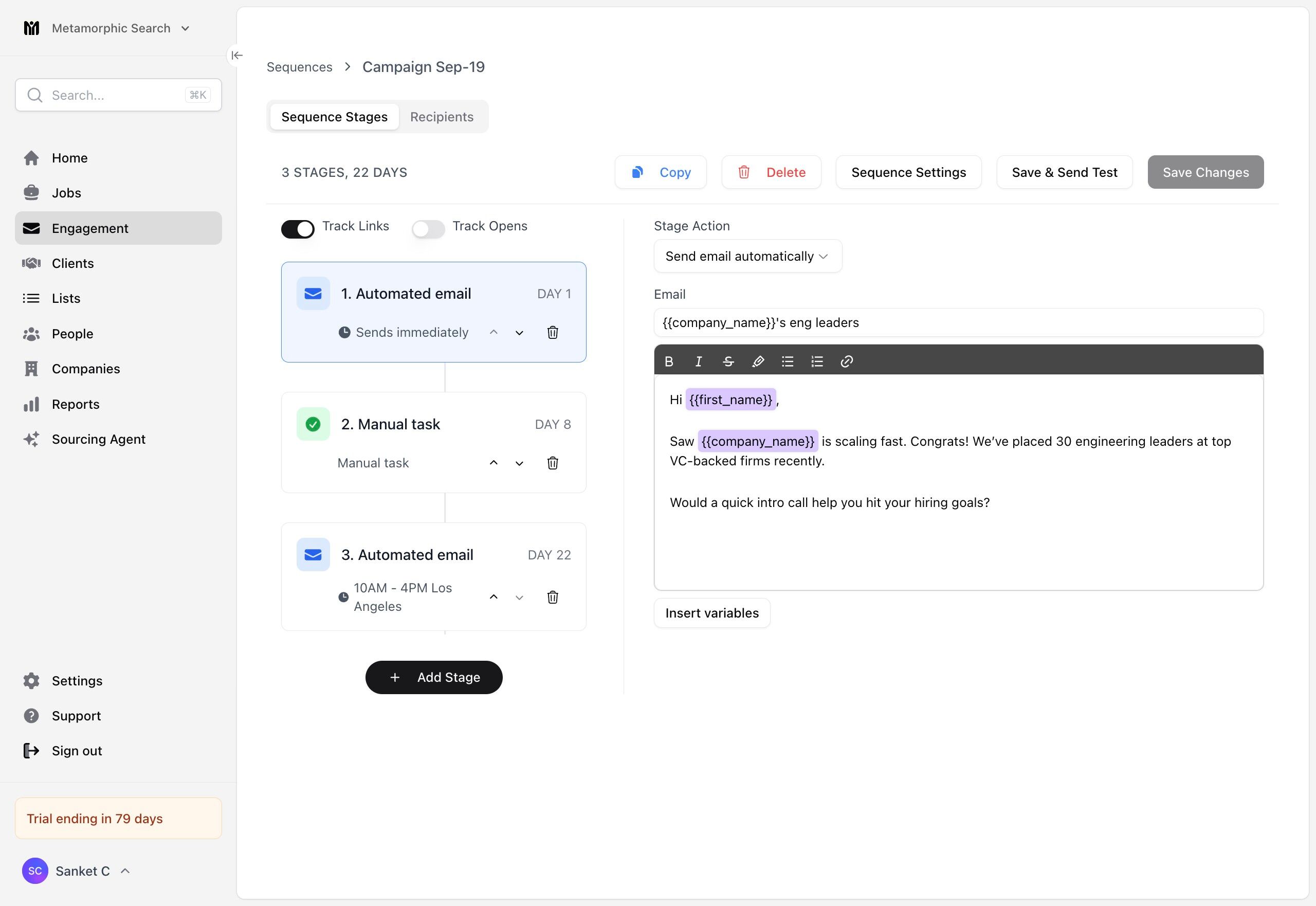Select the highlighter tool icon
The width and height of the screenshot is (1316, 906).
click(x=758, y=361)
